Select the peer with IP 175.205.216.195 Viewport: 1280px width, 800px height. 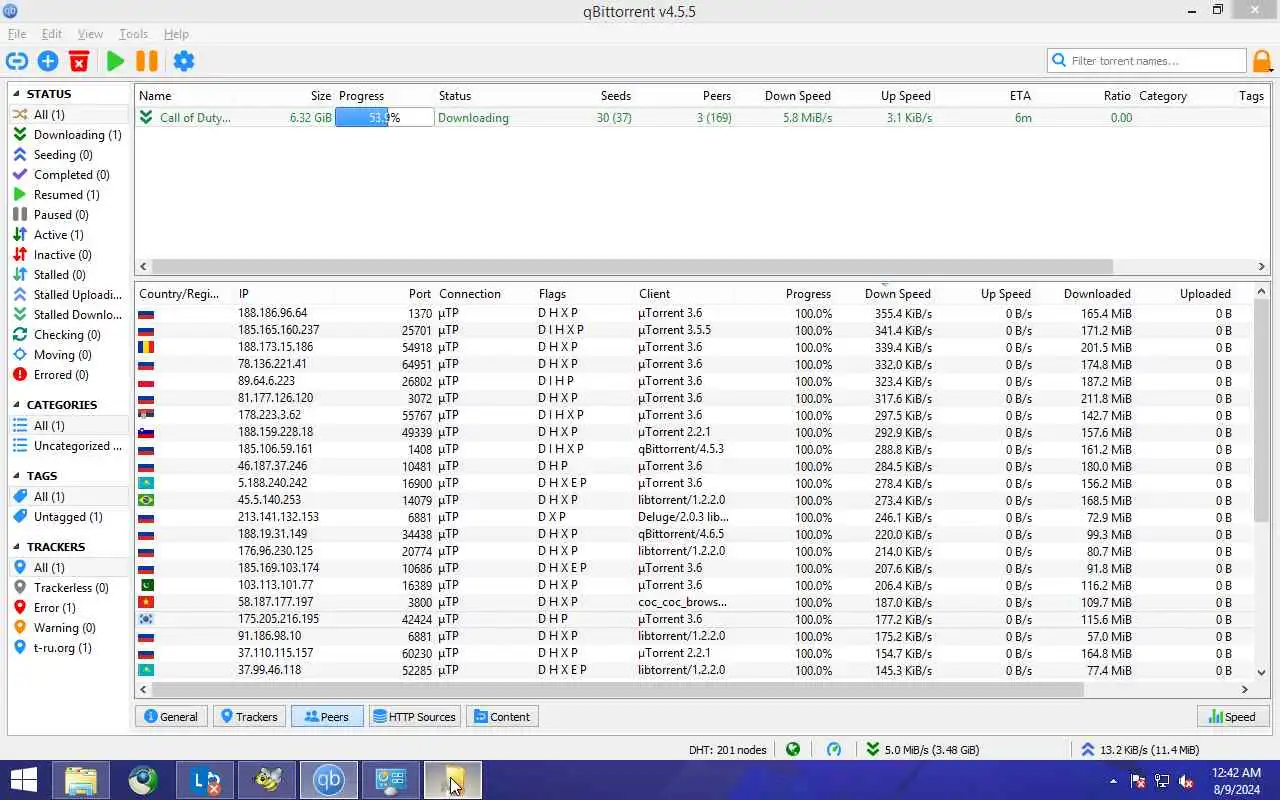[695, 619]
